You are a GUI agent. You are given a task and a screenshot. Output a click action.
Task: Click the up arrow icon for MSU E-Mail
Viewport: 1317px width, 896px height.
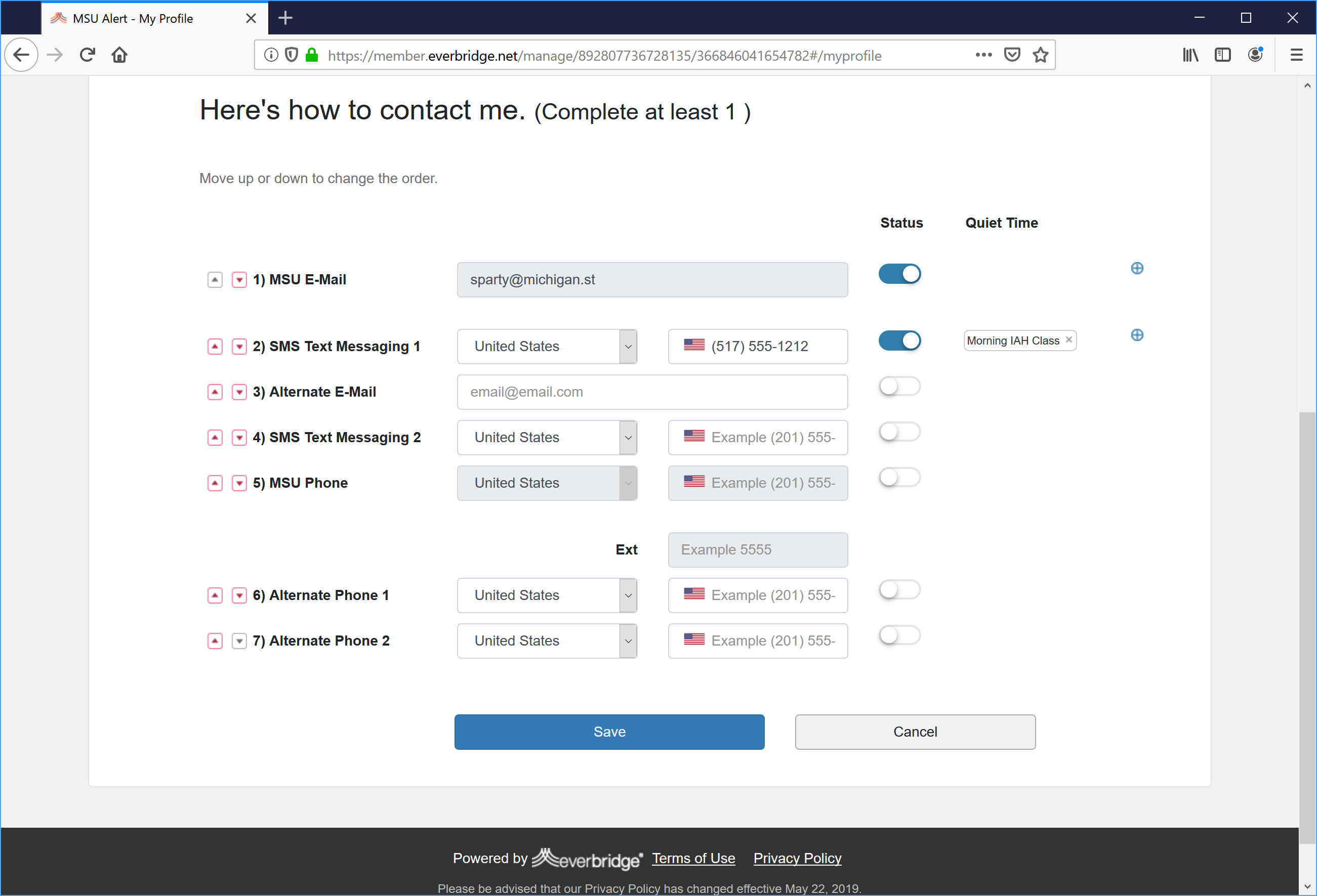click(213, 279)
